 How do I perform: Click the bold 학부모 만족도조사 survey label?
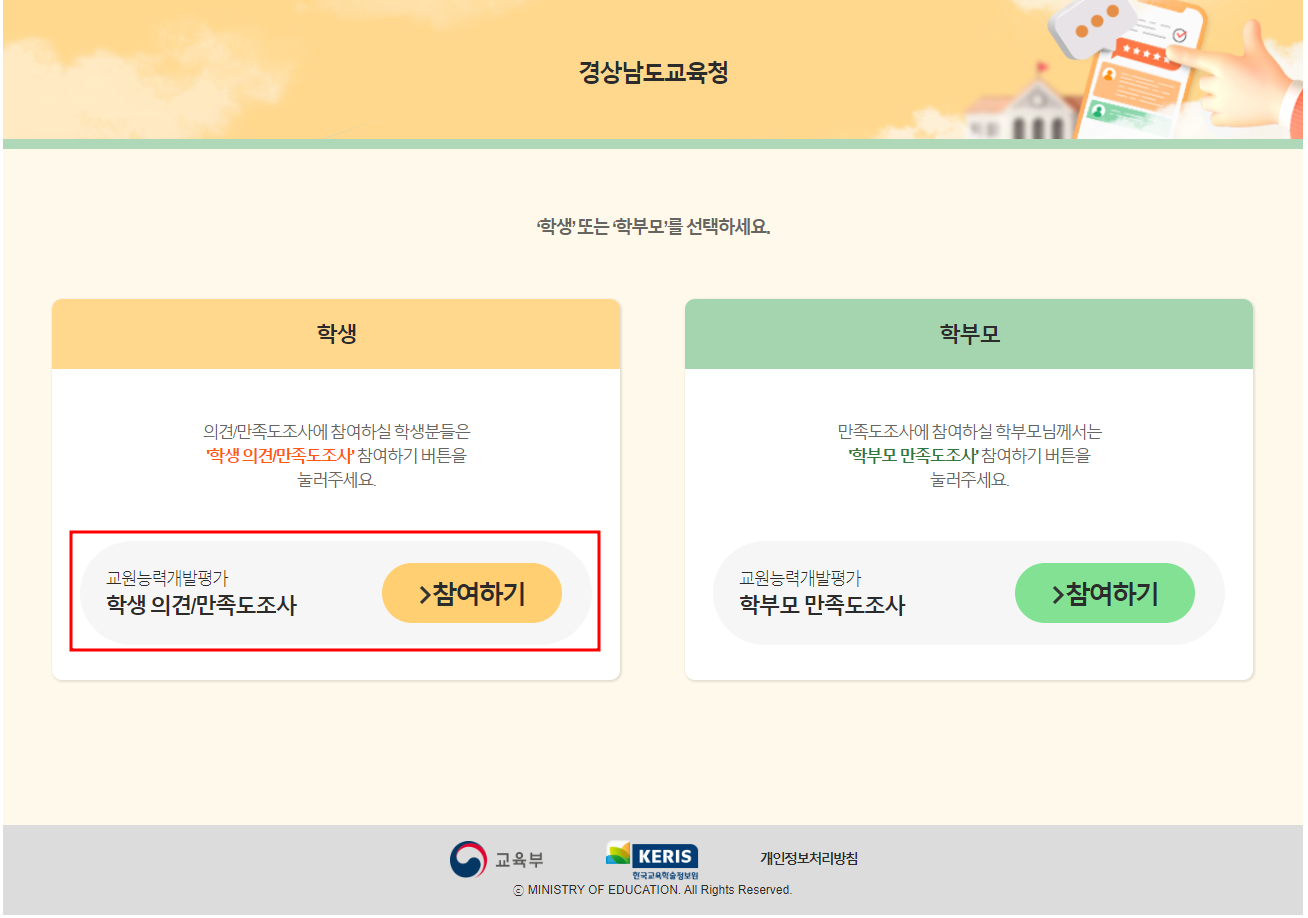click(821, 605)
